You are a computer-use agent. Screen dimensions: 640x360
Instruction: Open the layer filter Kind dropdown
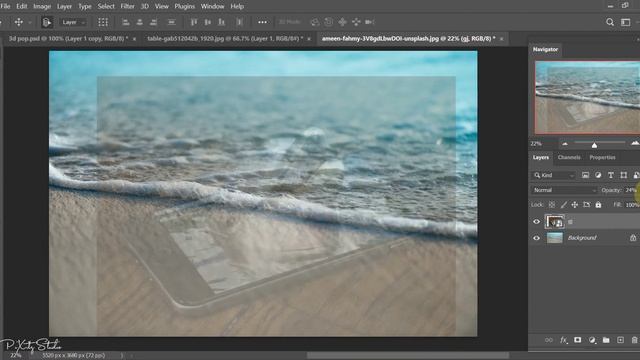[554, 176]
